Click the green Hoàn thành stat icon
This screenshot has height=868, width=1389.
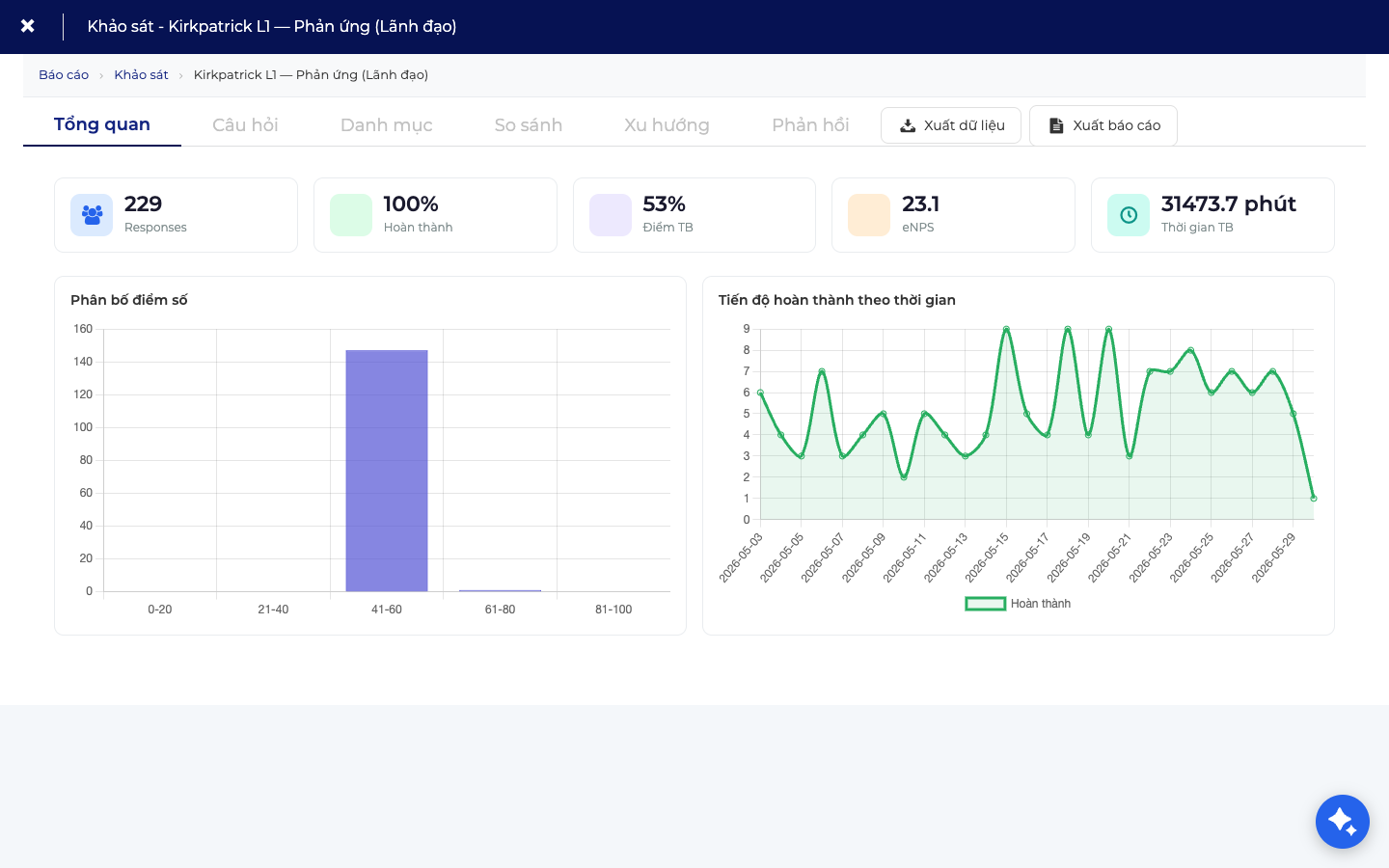351,215
